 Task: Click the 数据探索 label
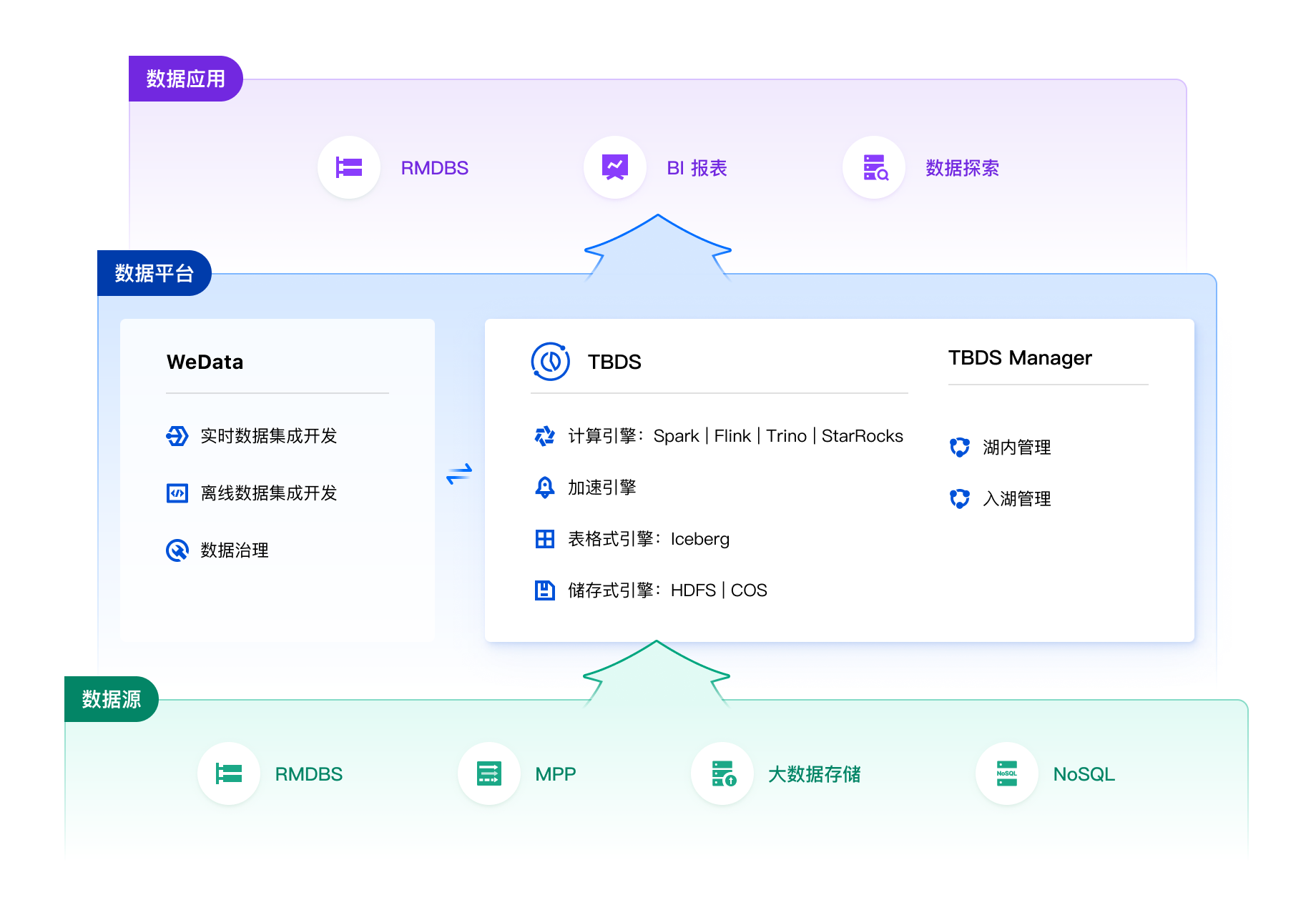coord(962,168)
